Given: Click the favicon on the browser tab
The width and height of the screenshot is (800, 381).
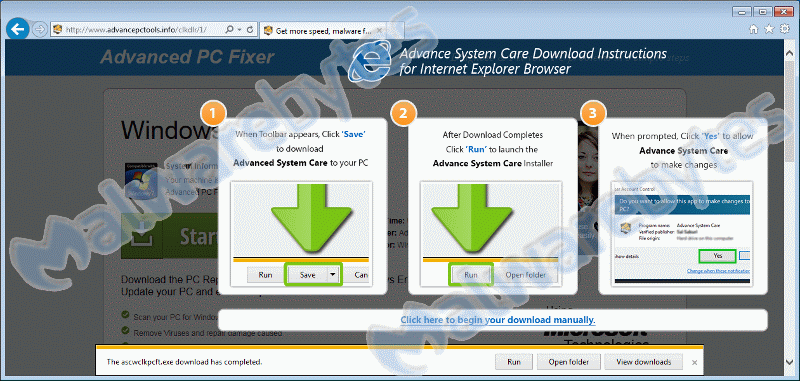Looking at the screenshot, I should click(x=267, y=31).
